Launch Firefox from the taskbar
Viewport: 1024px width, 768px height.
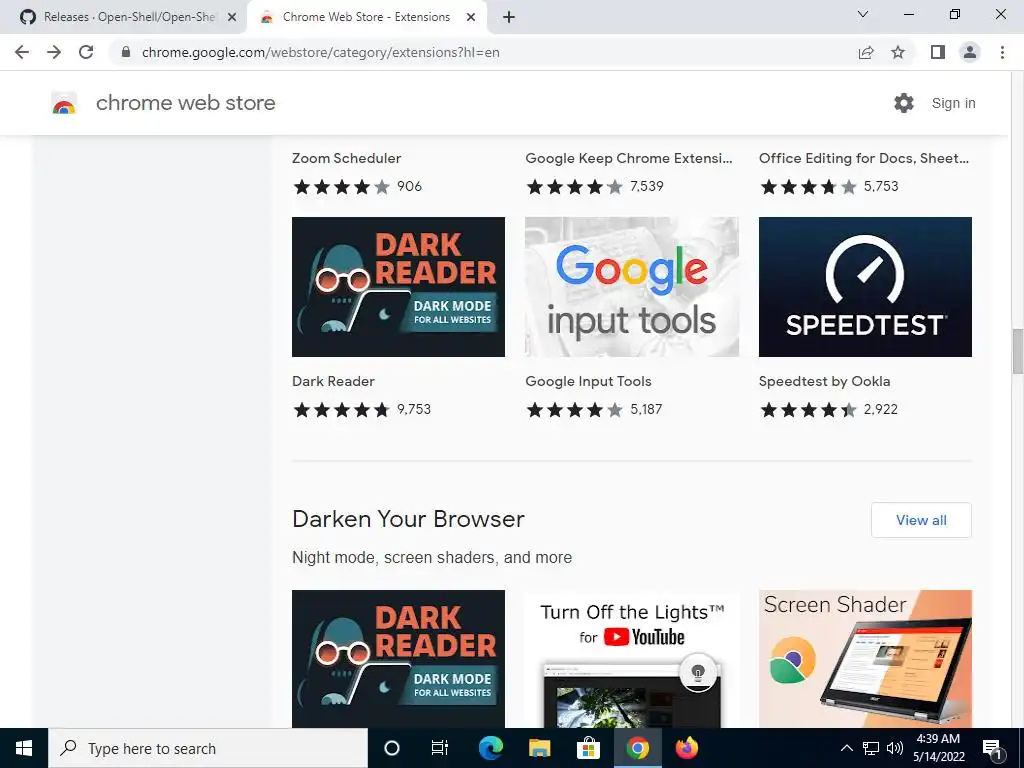686,748
